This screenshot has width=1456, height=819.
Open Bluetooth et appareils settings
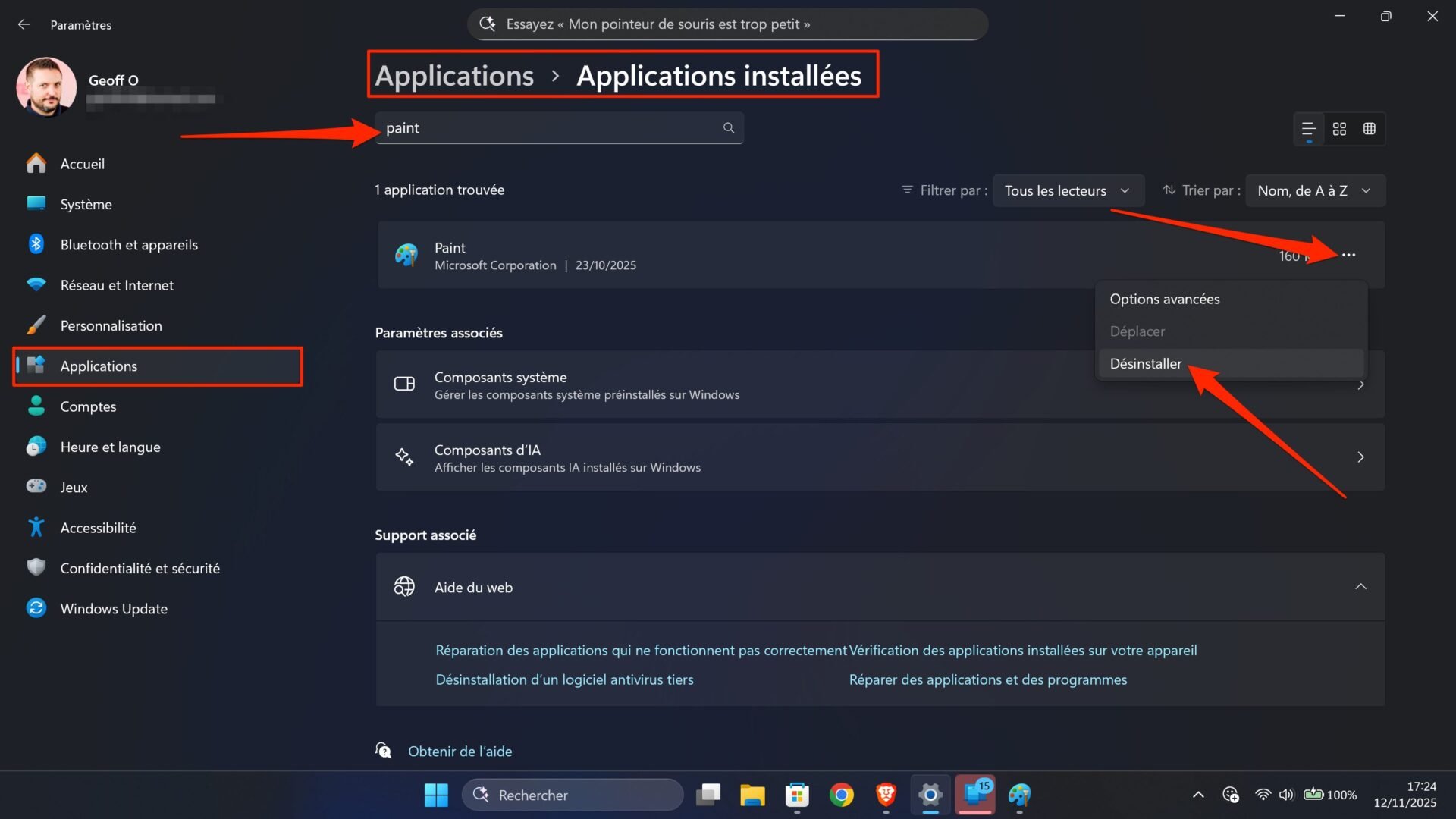click(x=129, y=244)
